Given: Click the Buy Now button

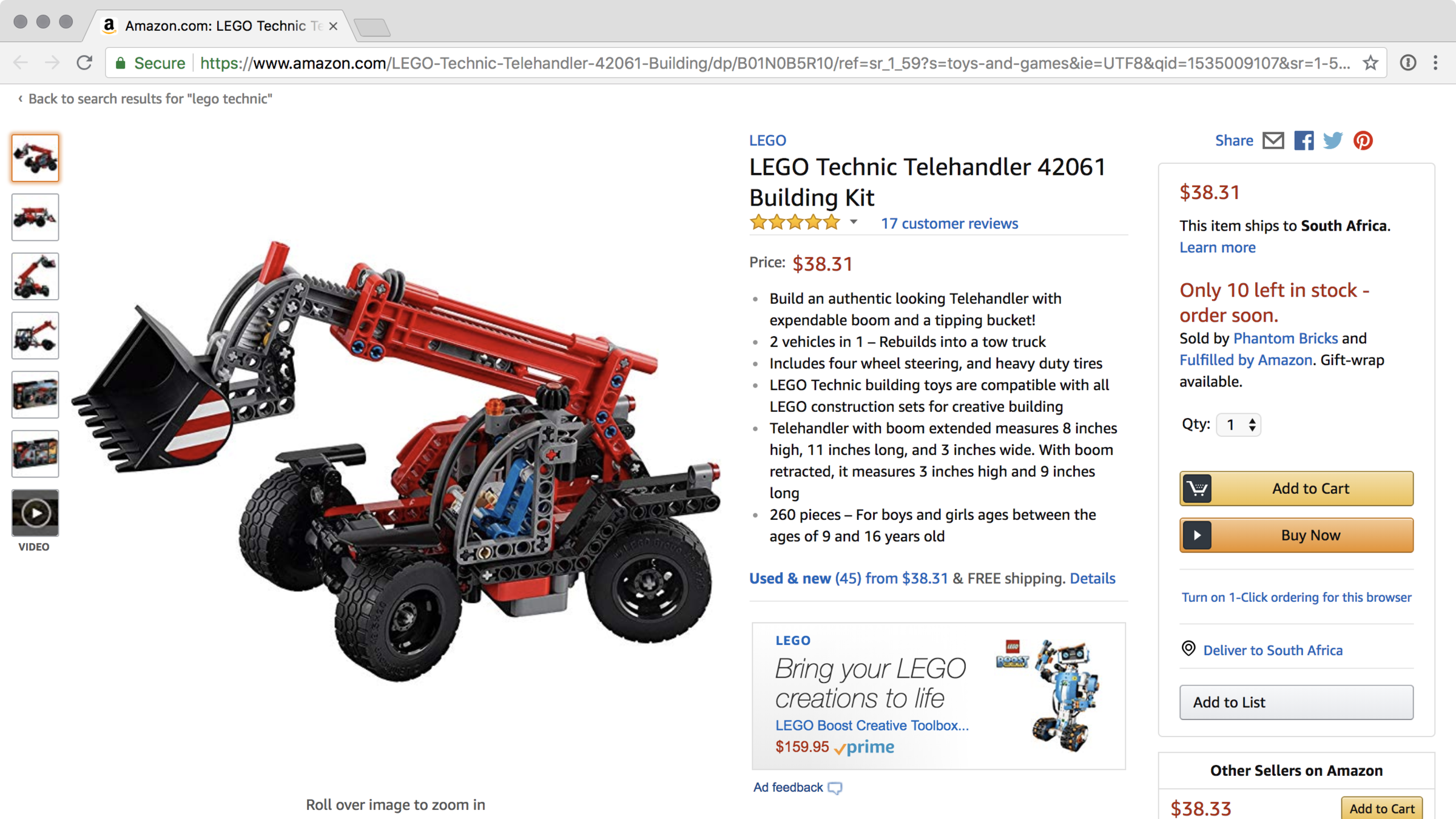Looking at the screenshot, I should coord(1296,535).
